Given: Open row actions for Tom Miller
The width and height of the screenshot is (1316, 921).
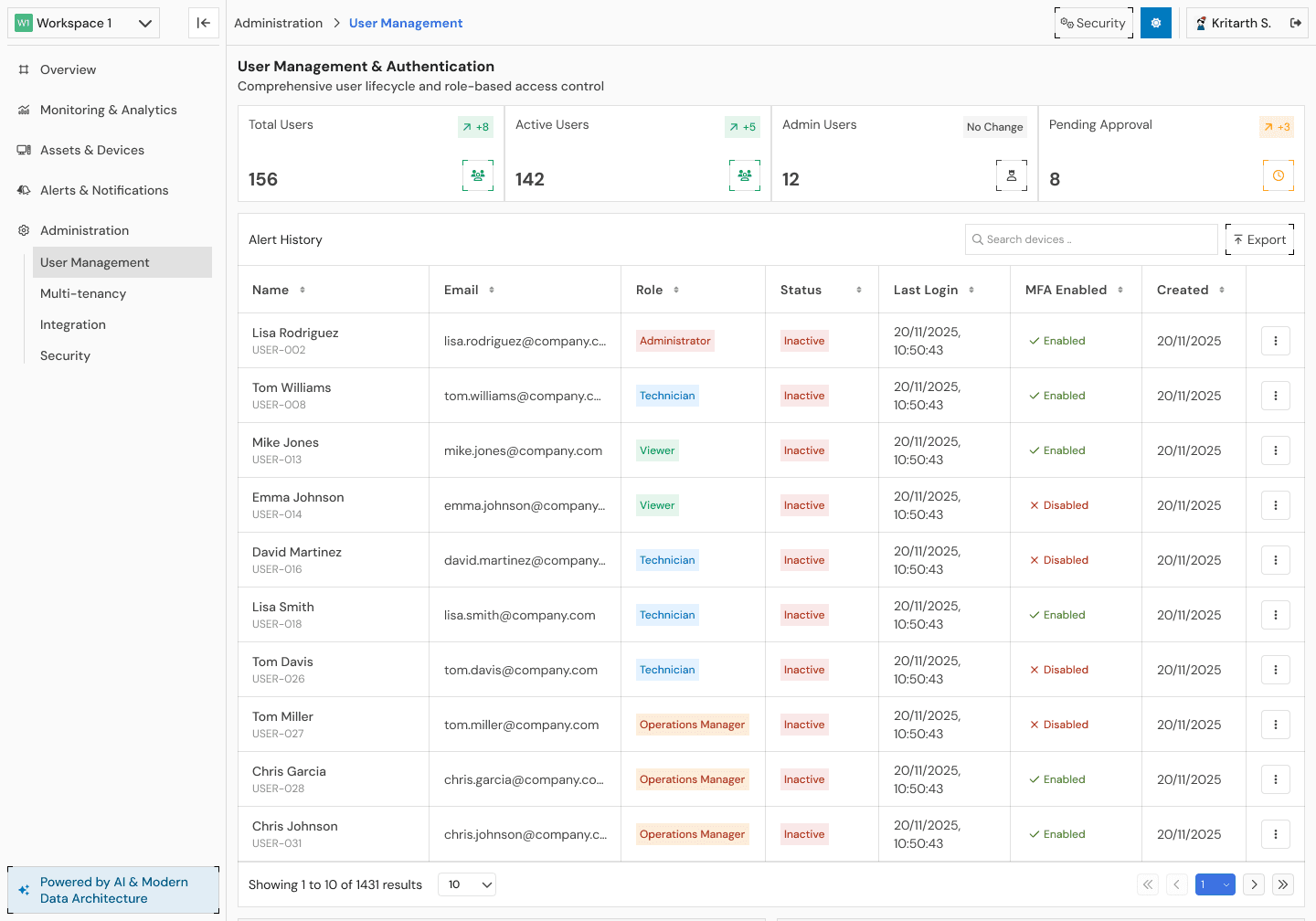Looking at the screenshot, I should click(x=1276, y=725).
